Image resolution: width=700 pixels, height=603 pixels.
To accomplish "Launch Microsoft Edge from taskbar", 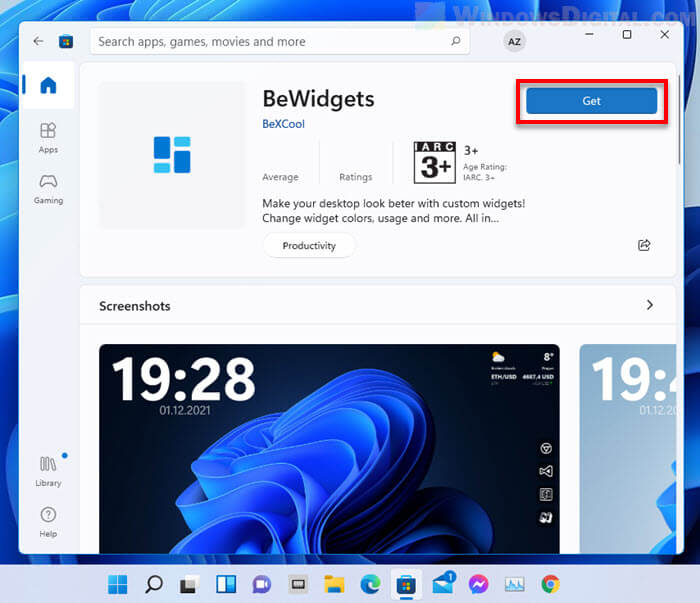I will 370,584.
